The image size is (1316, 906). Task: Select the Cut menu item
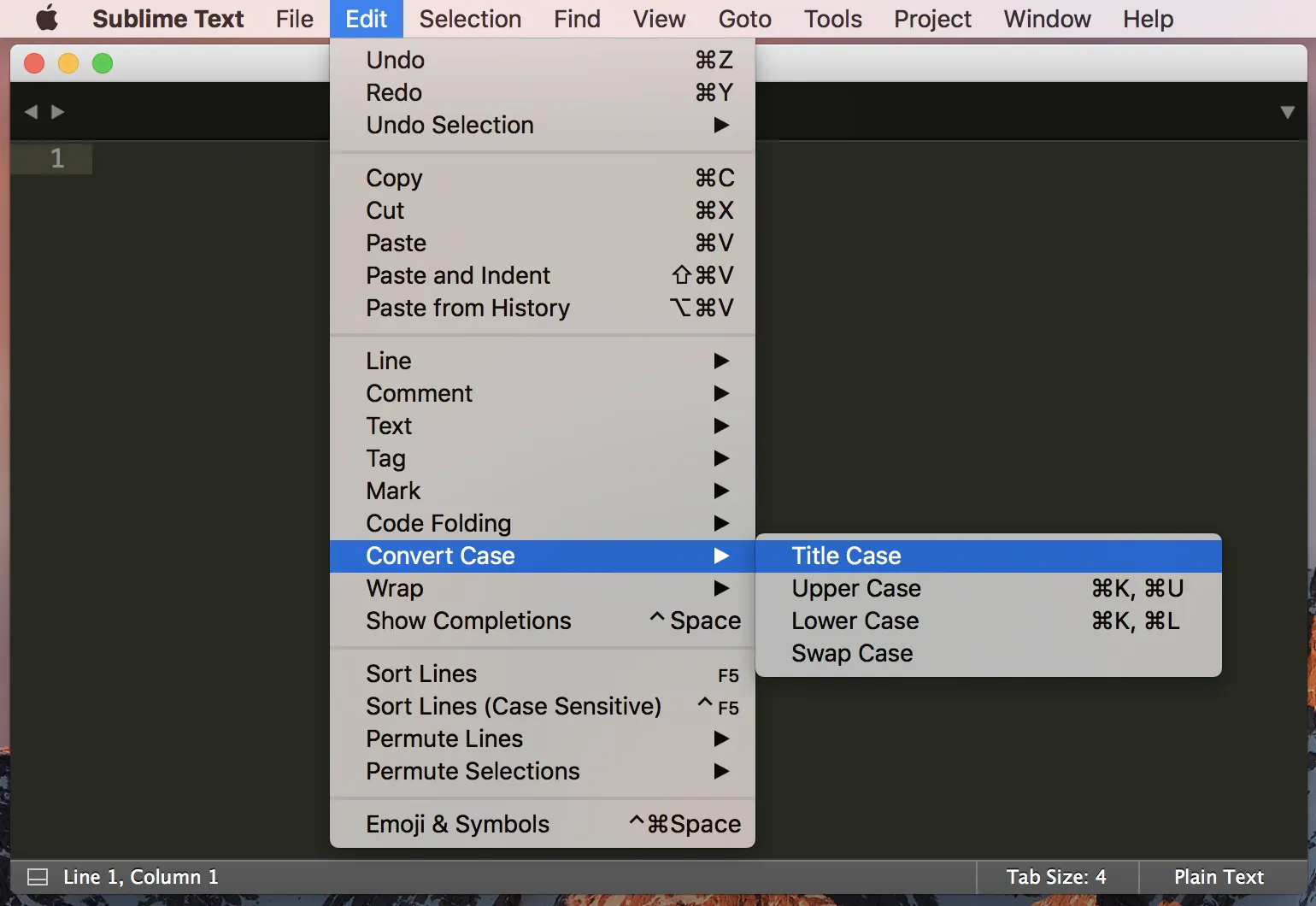point(543,210)
